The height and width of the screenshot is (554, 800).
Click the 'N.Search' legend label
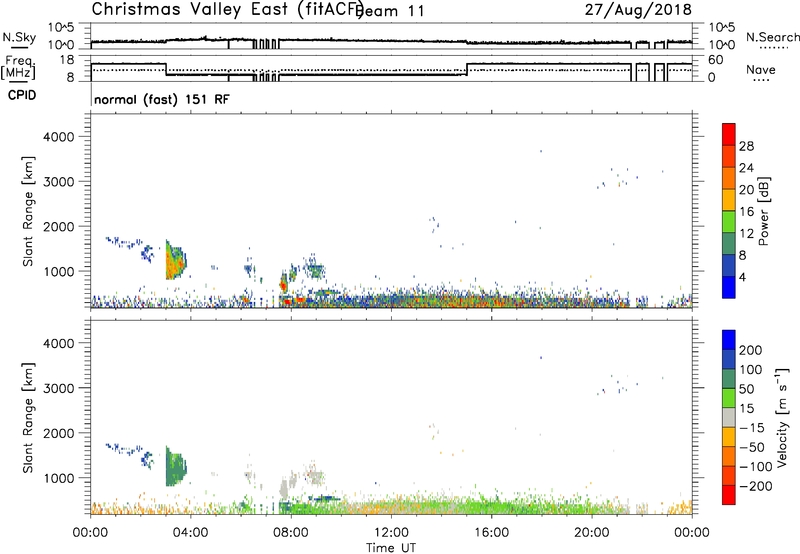point(772,37)
